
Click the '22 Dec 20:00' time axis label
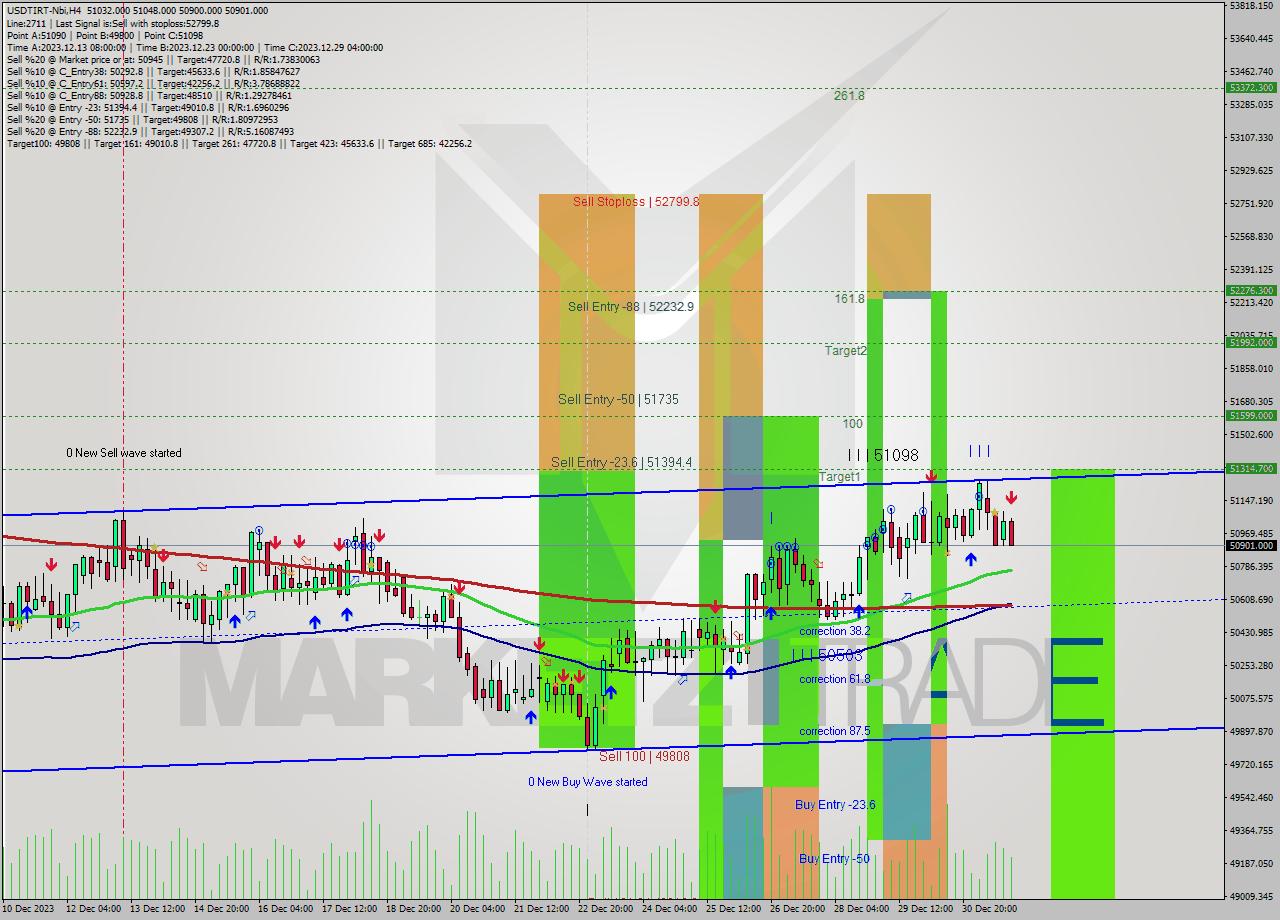605,909
